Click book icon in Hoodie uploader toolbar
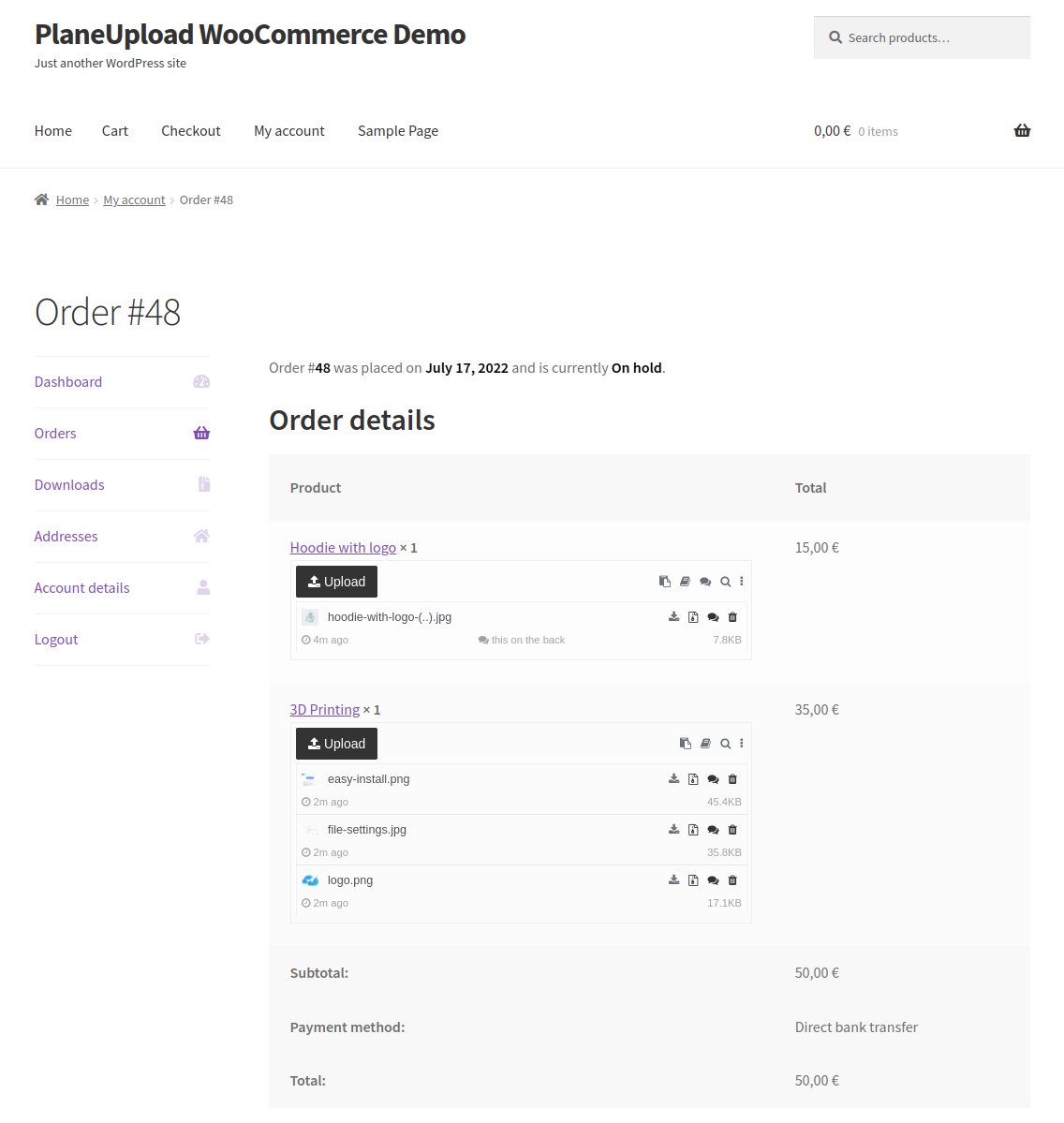The height and width of the screenshot is (1123, 1064). (685, 582)
